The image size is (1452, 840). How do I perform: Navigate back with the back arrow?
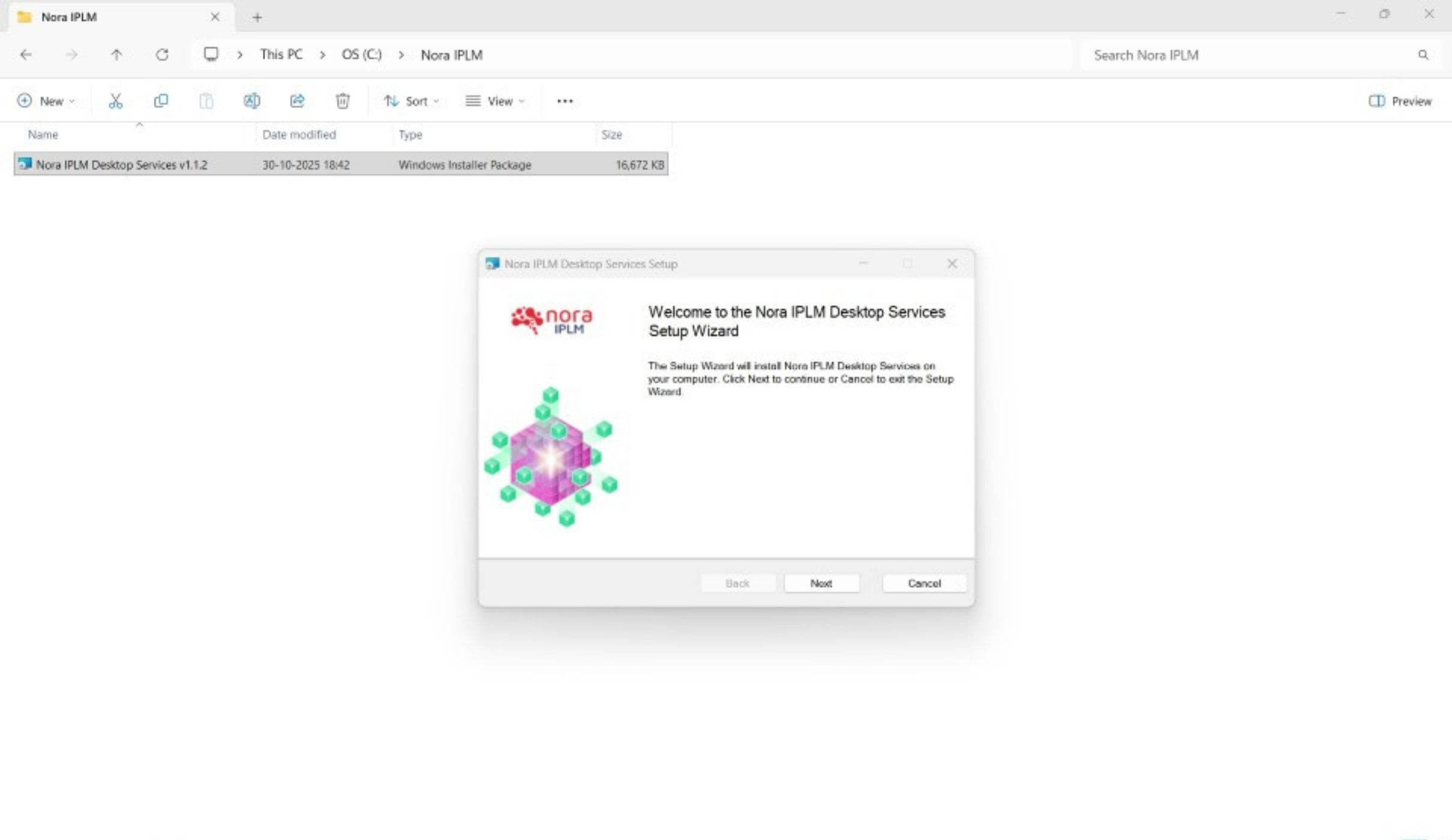[x=26, y=55]
